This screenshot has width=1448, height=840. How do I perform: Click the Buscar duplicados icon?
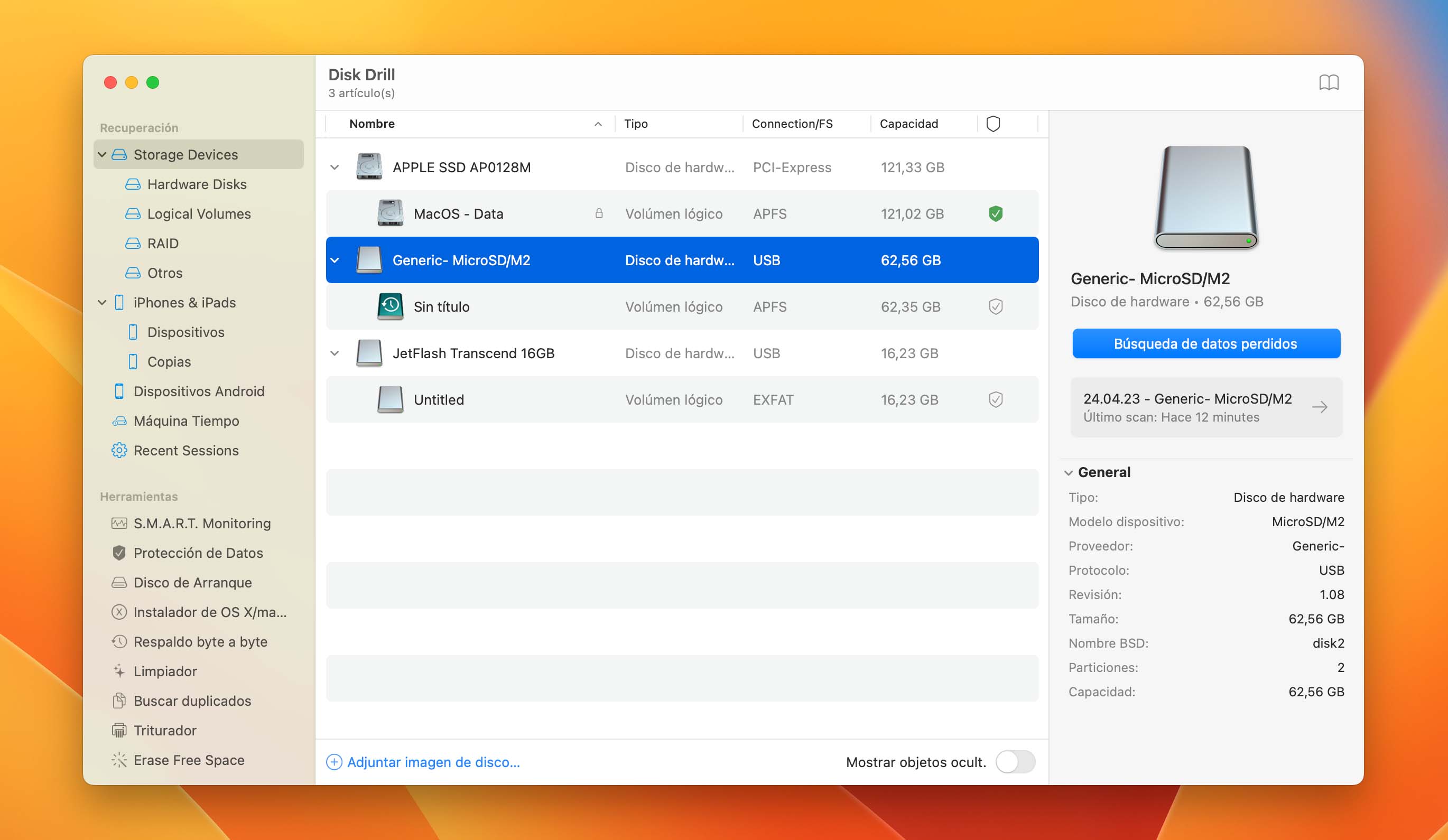[119, 700]
